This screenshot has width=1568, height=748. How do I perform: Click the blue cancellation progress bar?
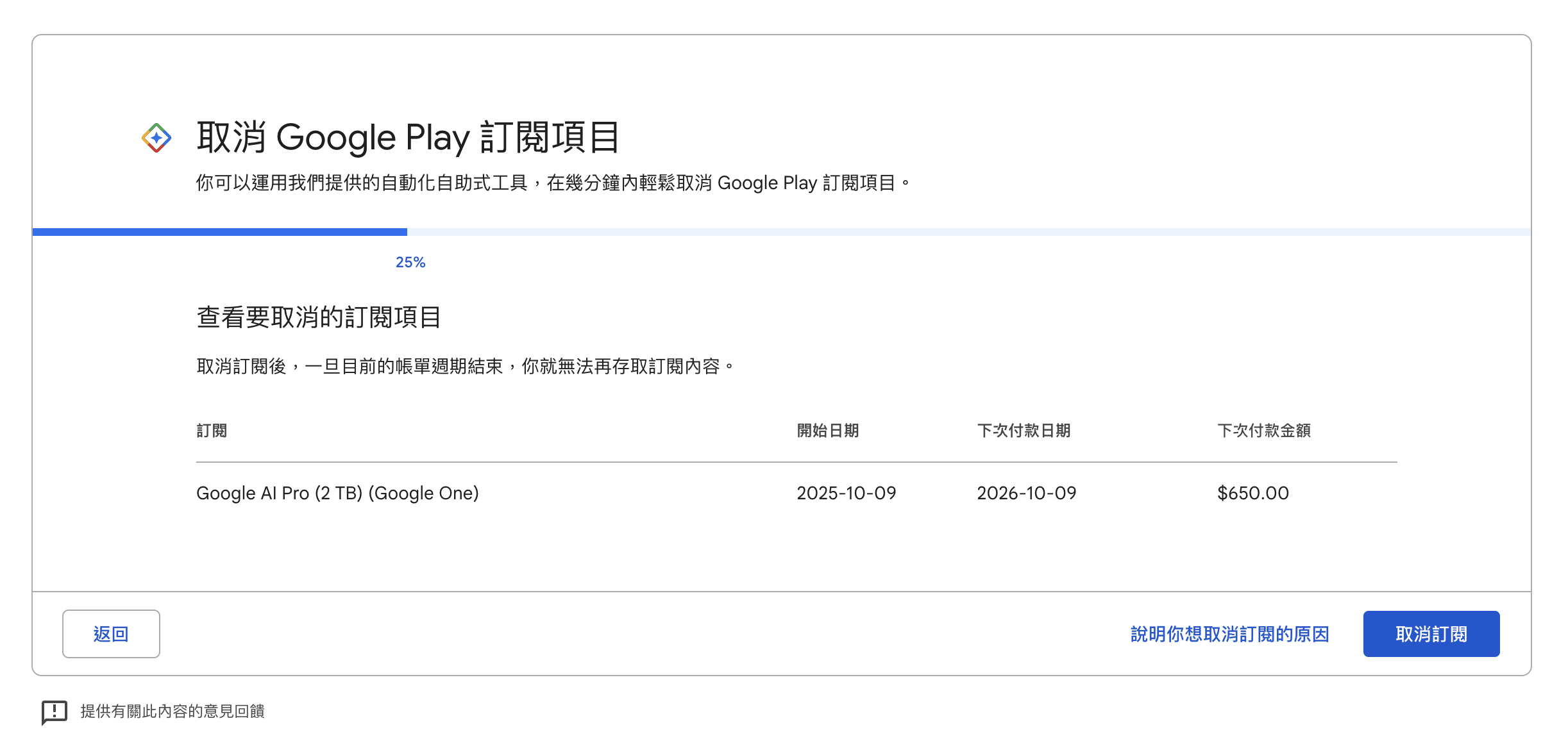[782, 232]
